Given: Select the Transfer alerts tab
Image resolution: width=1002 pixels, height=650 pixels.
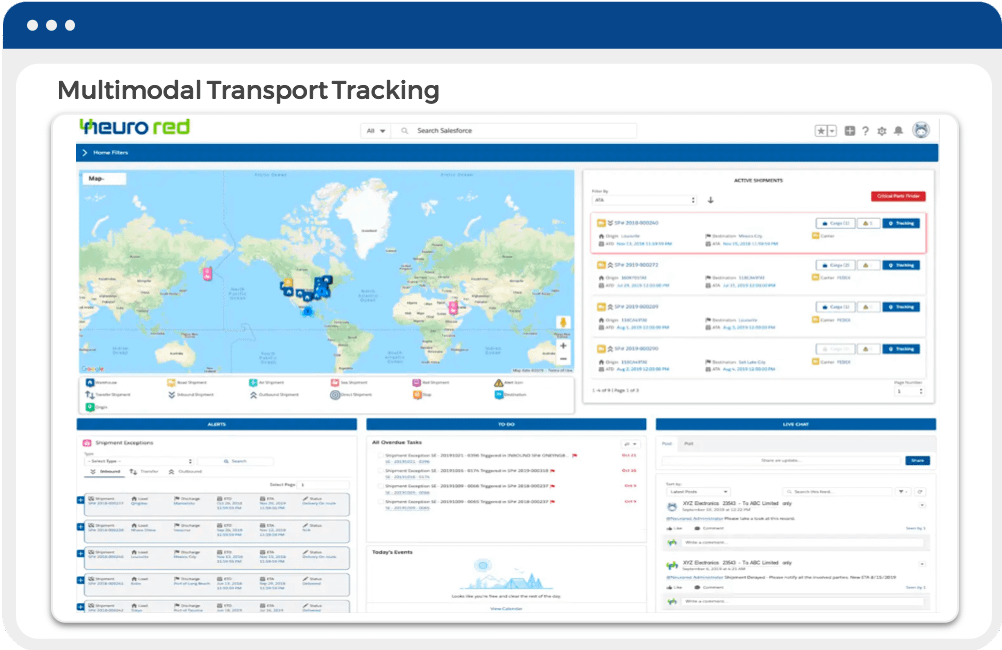Looking at the screenshot, I should pos(144,472).
